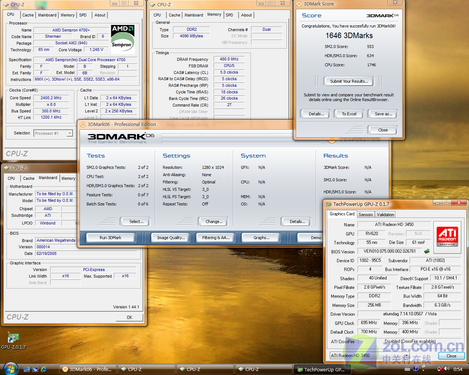Open Graphs button in 3DMark06
Image resolution: width=469 pixels, height=375 pixels.
point(261,238)
